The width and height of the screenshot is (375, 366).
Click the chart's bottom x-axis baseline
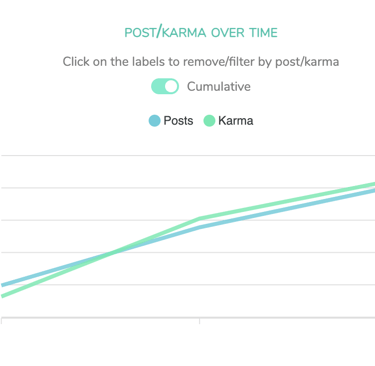tap(188, 317)
